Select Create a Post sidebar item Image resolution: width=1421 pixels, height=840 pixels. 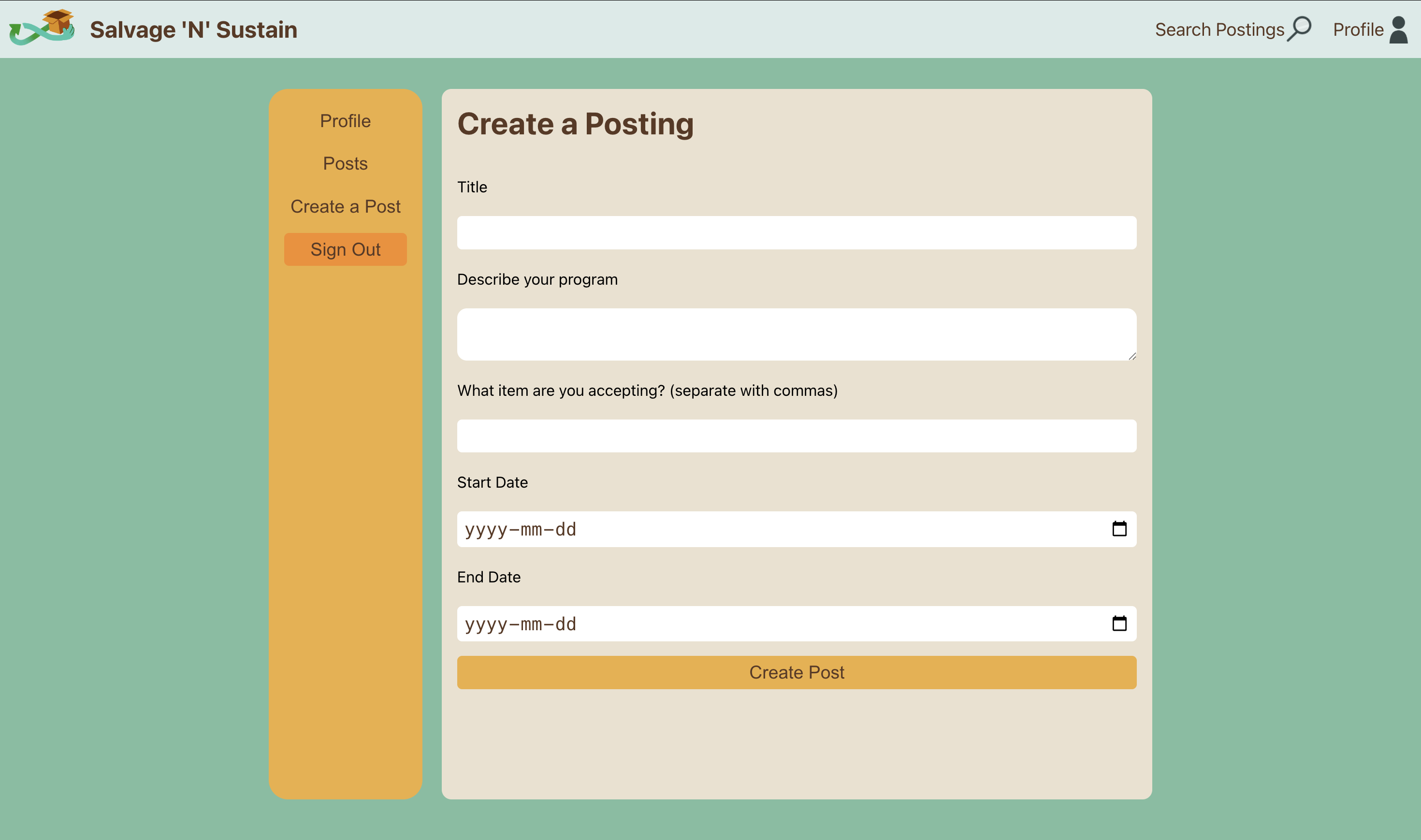tap(345, 206)
